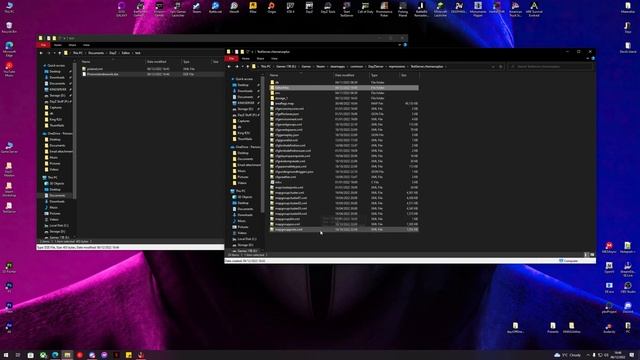This screenshot has height=360, width=640.
Task: Open the Steam desktop shortcut
Action: 197,7
